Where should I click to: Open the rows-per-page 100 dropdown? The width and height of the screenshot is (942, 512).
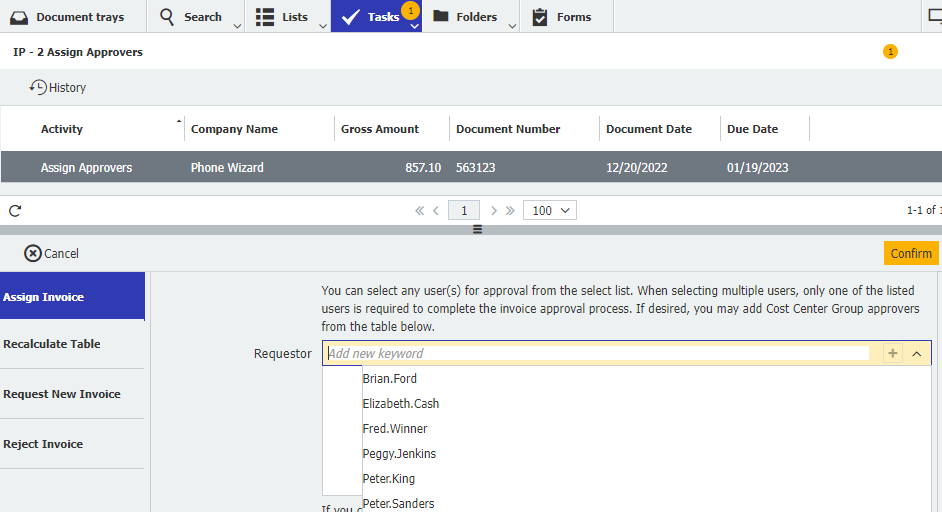[550, 210]
